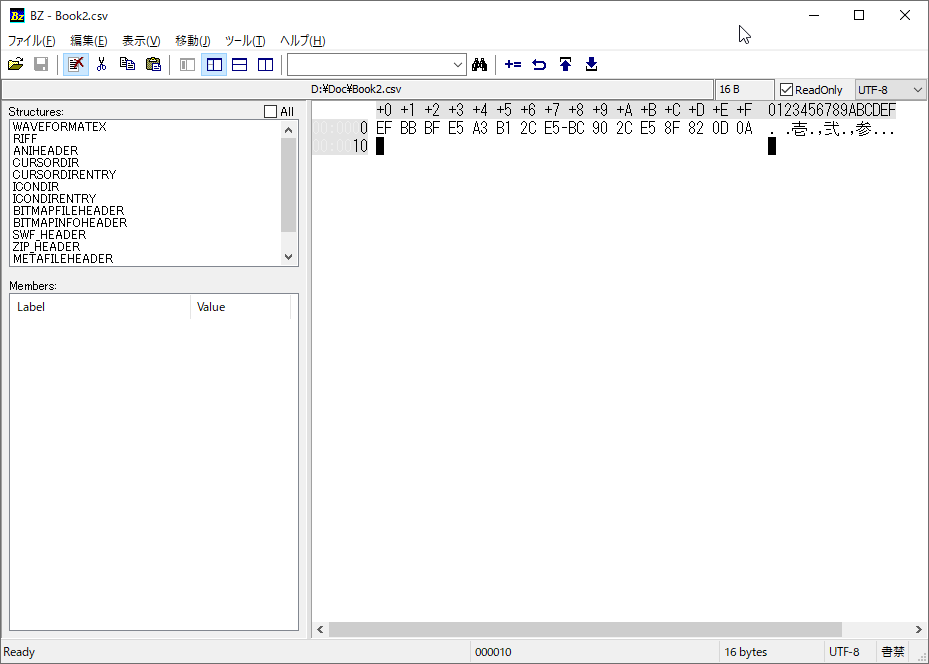Select METAFILEHEADER structure entry

63,259
